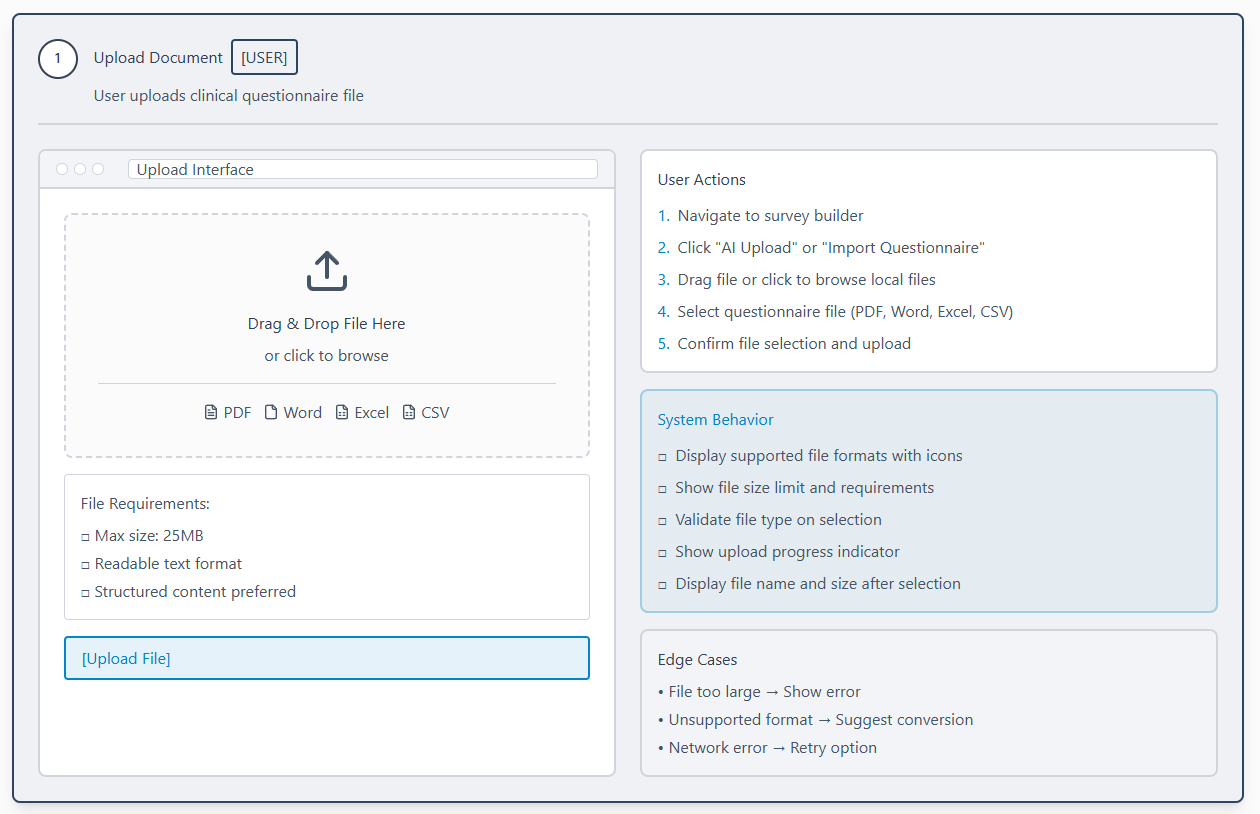The height and width of the screenshot is (814, 1260).
Task: Click the "Upload Document" step title
Action: click(159, 57)
